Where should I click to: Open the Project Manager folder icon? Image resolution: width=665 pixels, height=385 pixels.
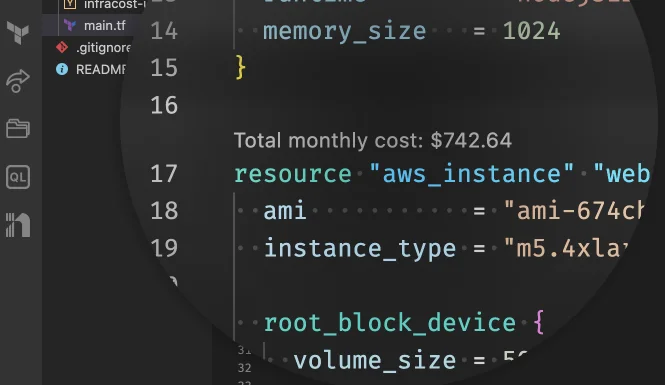point(18,128)
